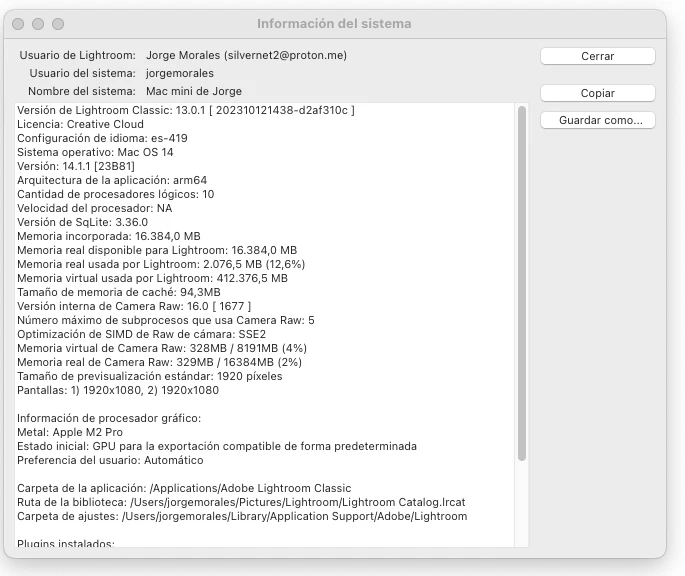
Task: Click the red close window button
Action: [x=18, y=24]
